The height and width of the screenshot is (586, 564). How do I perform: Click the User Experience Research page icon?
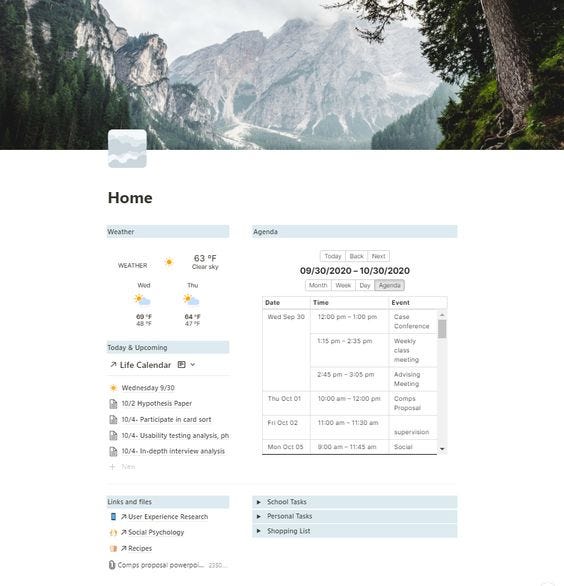113,517
